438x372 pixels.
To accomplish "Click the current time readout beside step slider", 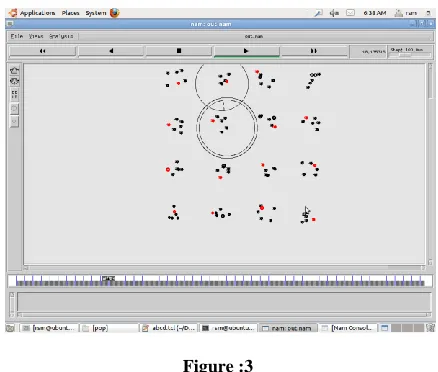I will point(369,52).
